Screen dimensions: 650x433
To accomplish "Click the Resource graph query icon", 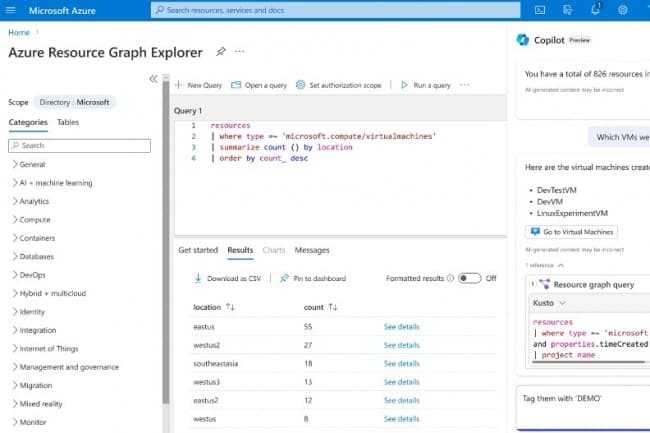I will [544, 284].
